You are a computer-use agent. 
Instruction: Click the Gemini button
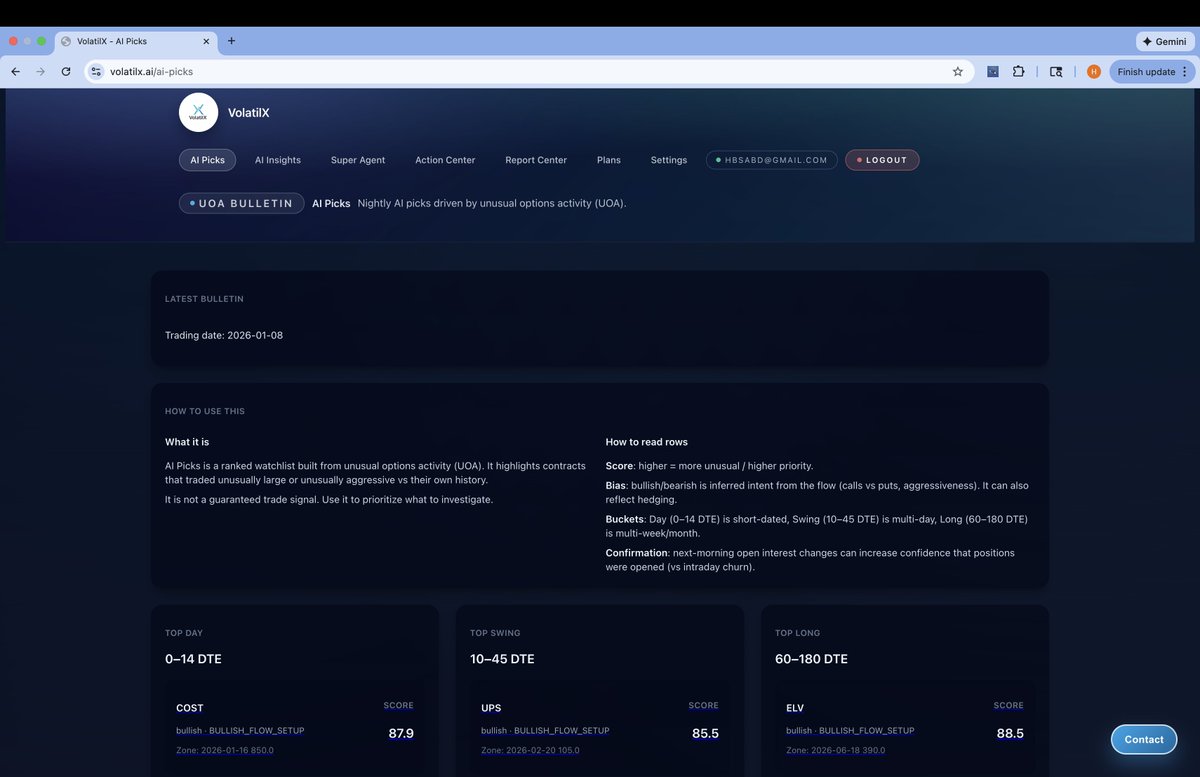tap(1164, 42)
